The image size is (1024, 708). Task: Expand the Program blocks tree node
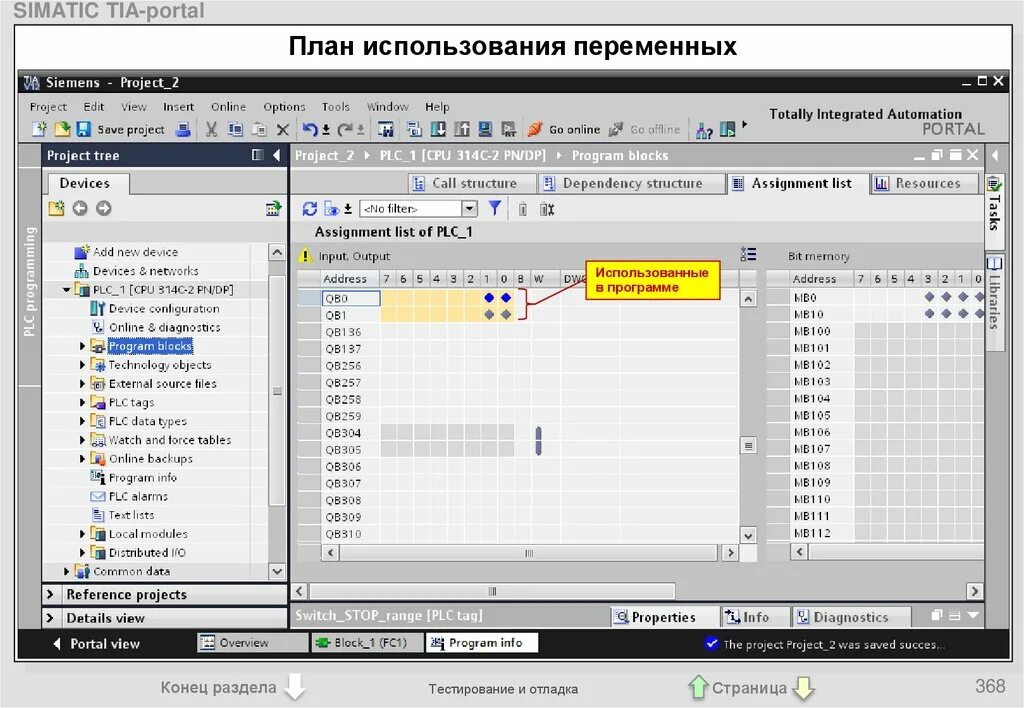point(82,346)
